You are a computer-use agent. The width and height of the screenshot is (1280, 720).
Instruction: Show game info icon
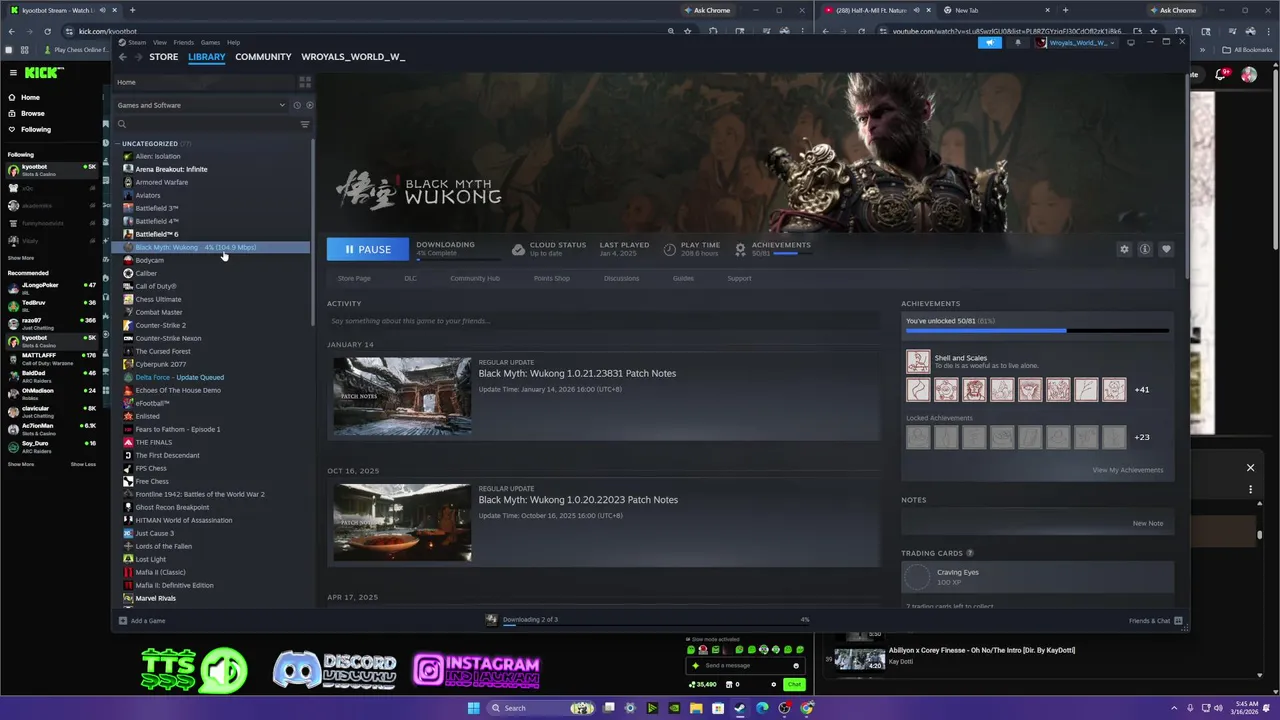click(x=1145, y=249)
